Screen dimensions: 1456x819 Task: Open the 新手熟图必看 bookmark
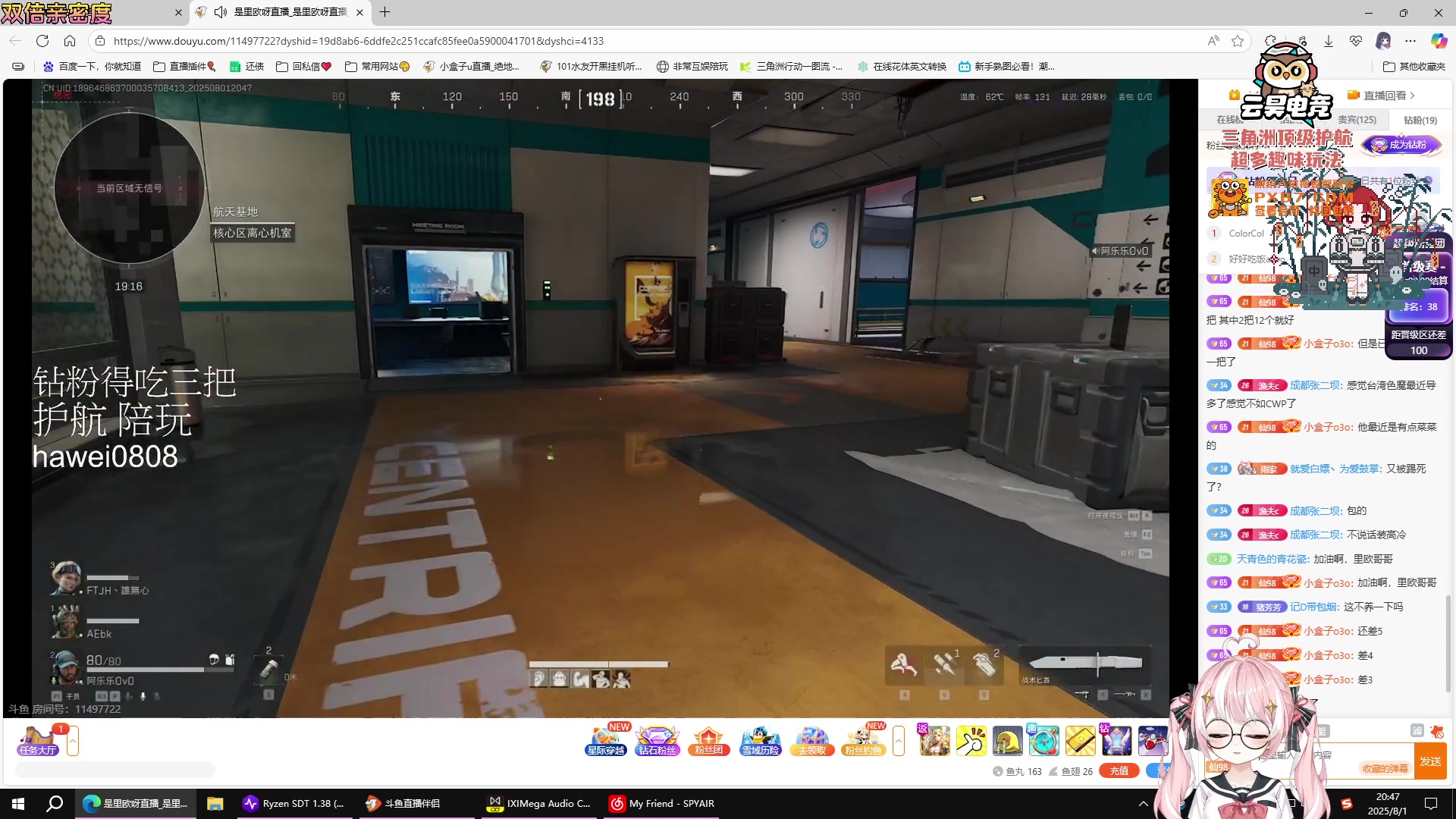click(1006, 67)
